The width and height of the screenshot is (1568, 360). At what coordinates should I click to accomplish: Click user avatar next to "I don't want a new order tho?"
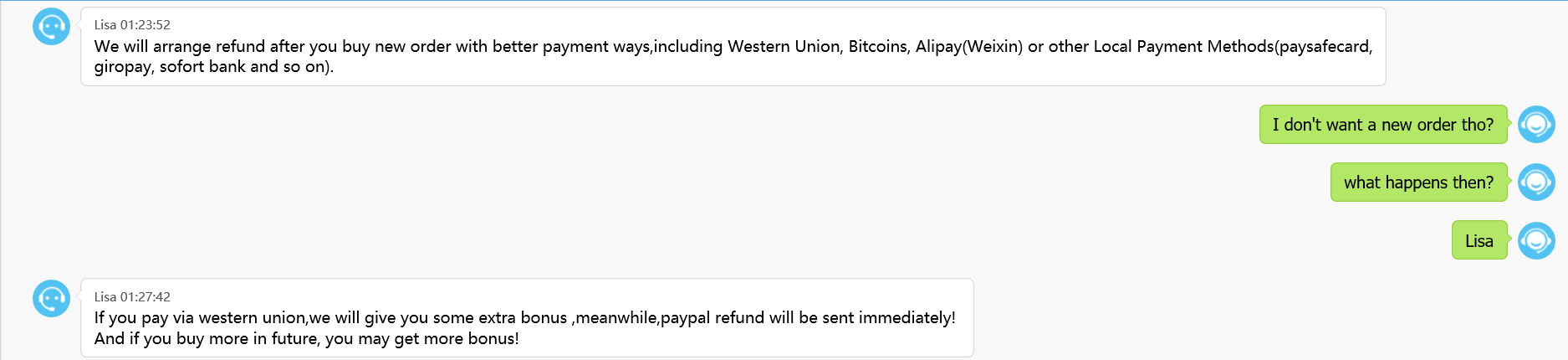pos(1536,125)
